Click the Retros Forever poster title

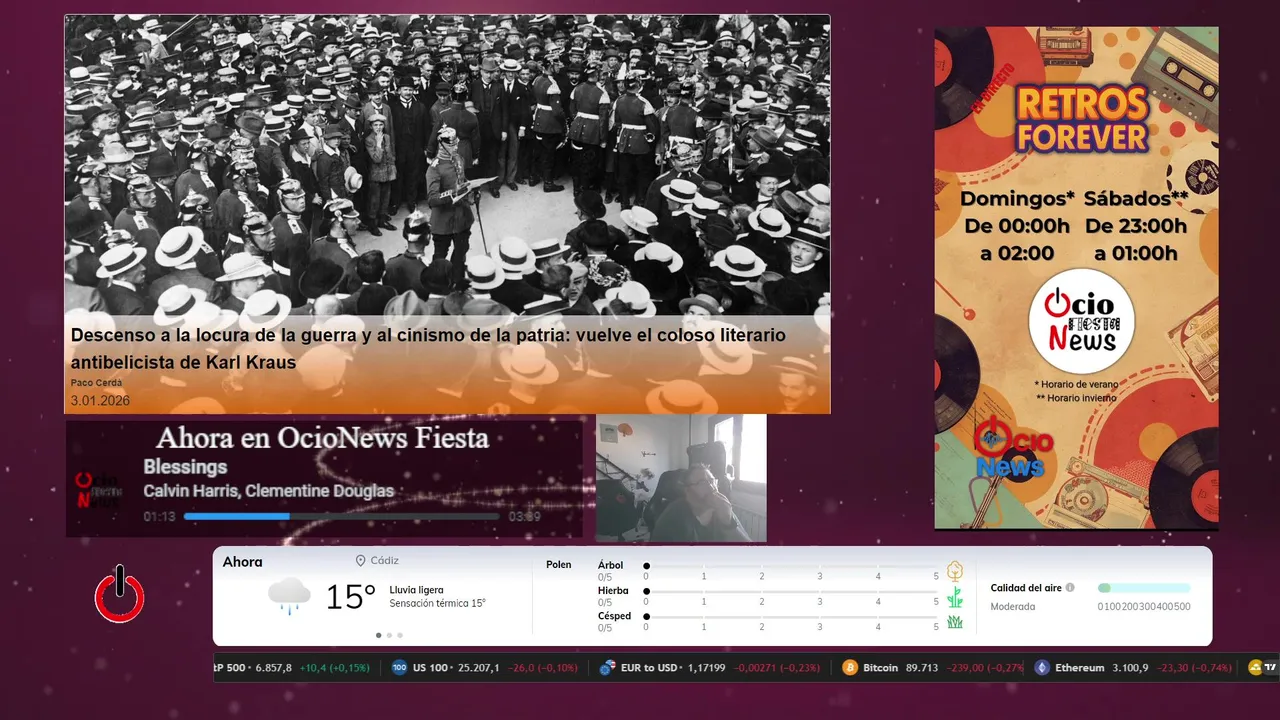pyautogui.click(x=1082, y=119)
